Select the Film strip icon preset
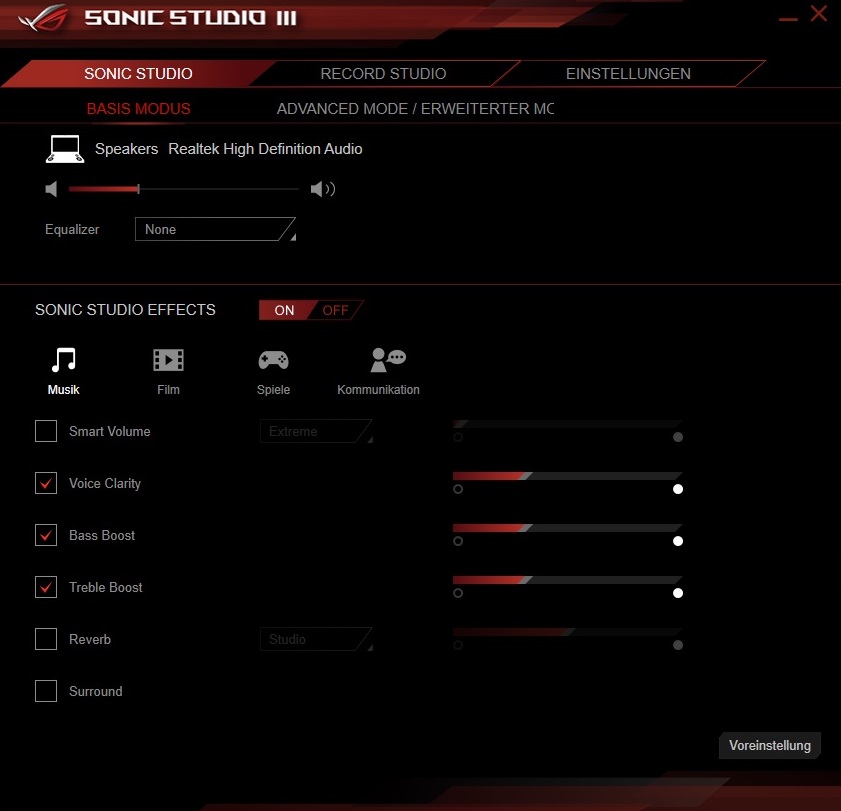 (x=168, y=360)
